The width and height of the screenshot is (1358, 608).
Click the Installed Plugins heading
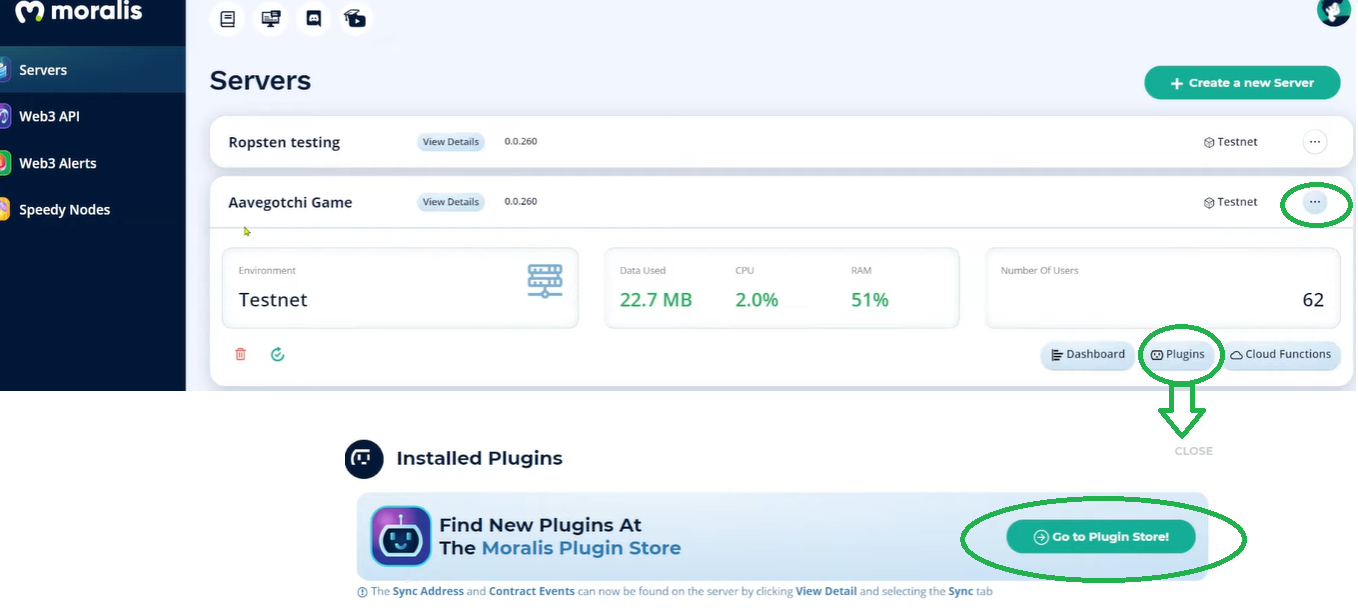[x=479, y=459]
